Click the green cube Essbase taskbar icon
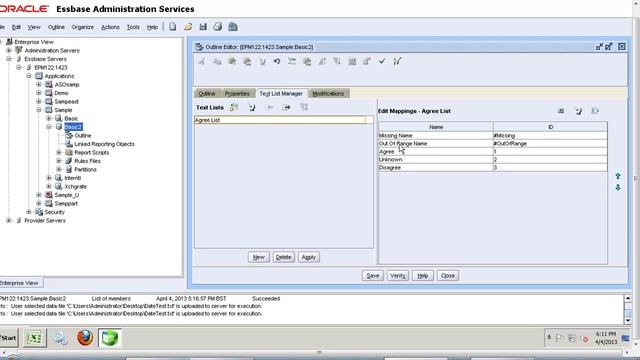The height and width of the screenshot is (360, 640). (110, 338)
